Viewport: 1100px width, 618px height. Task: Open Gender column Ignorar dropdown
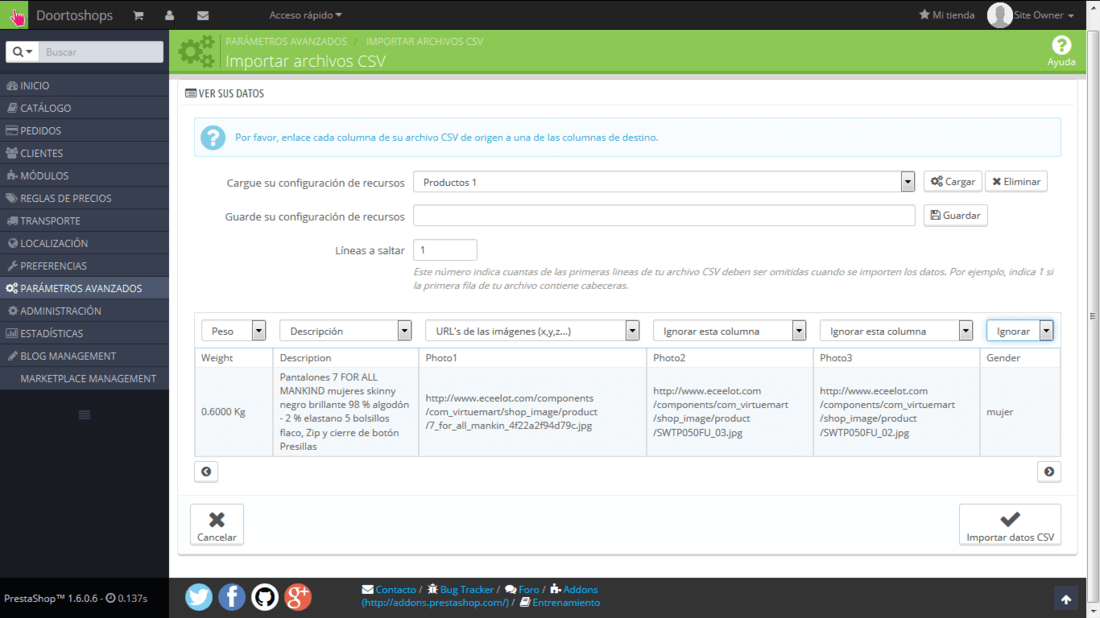pyautogui.click(x=1020, y=330)
